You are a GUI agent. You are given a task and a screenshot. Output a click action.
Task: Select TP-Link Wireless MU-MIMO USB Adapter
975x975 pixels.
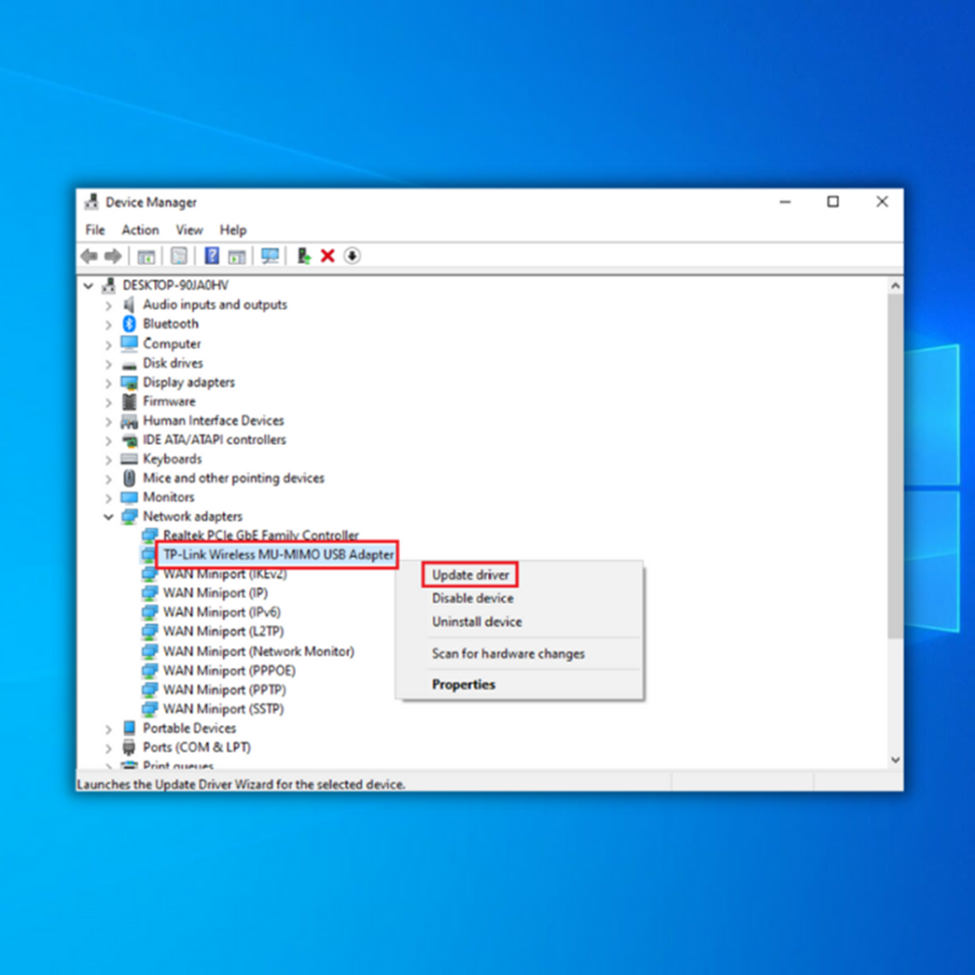pos(278,554)
